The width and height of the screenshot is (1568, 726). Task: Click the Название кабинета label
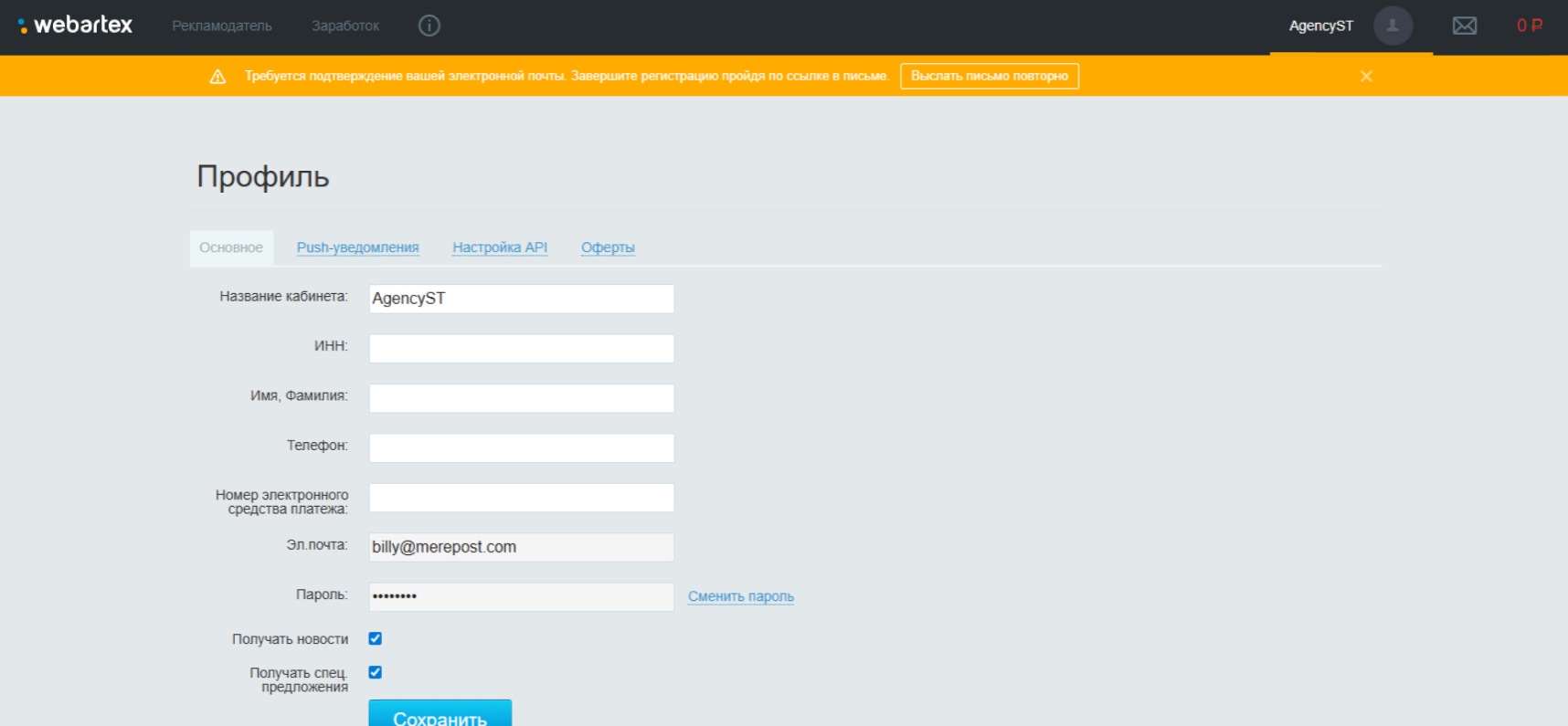(x=283, y=297)
